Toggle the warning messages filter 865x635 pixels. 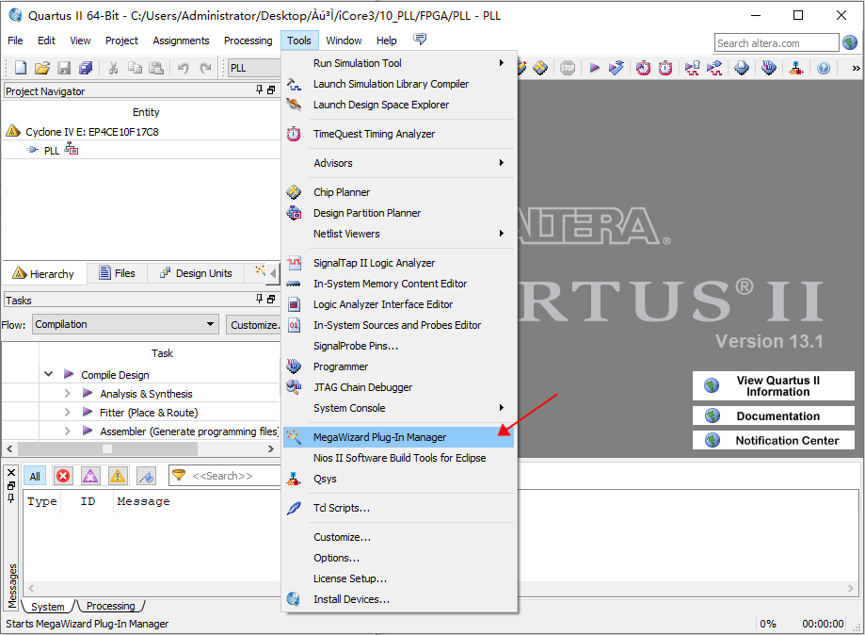[x=118, y=476]
